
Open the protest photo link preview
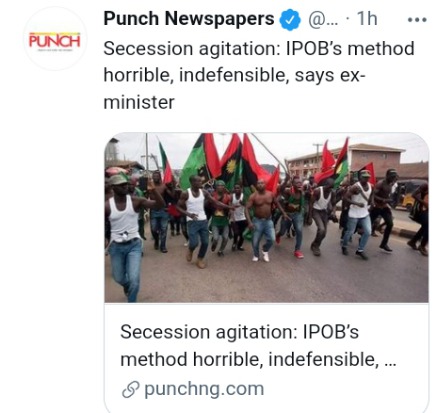coord(266,218)
